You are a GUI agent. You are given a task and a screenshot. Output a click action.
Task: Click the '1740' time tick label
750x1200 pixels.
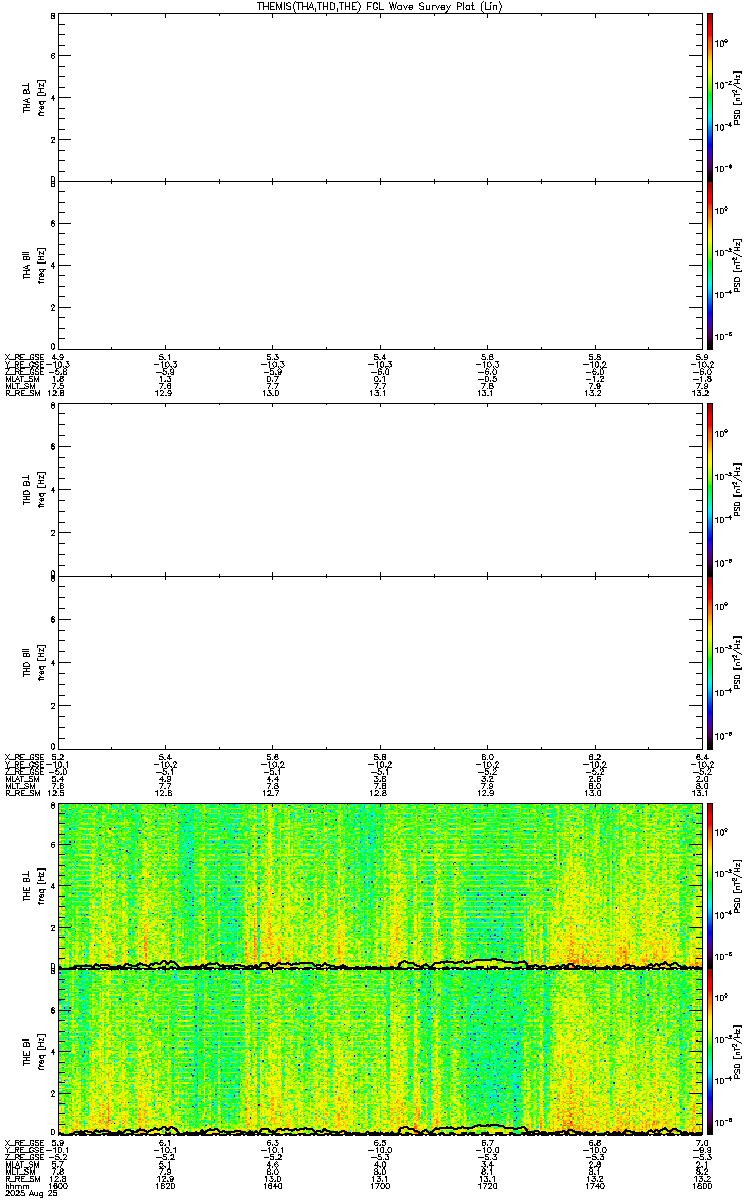[x=594, y=1186]
